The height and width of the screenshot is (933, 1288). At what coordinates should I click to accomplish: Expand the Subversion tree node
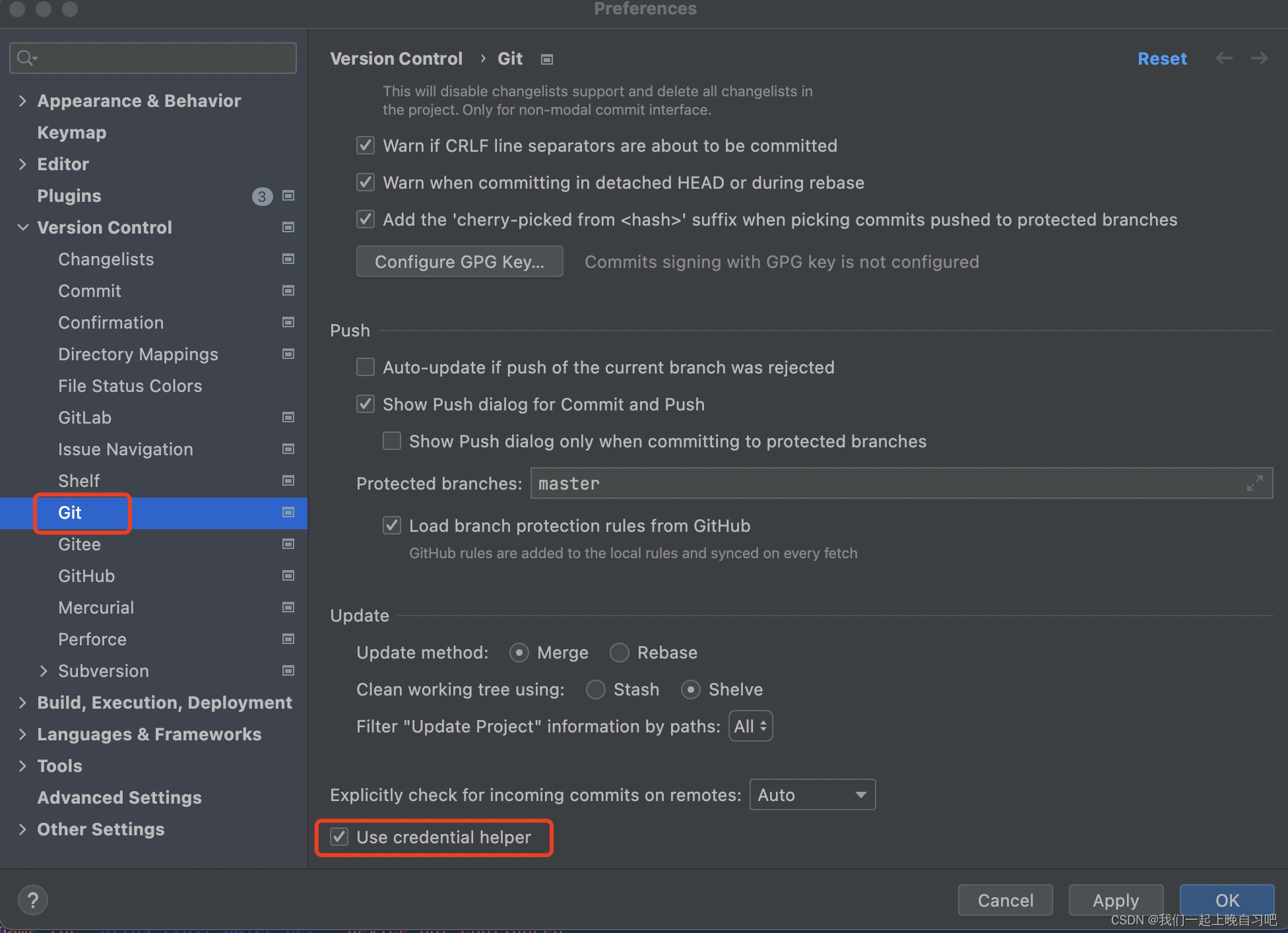(x=44, y=670)
